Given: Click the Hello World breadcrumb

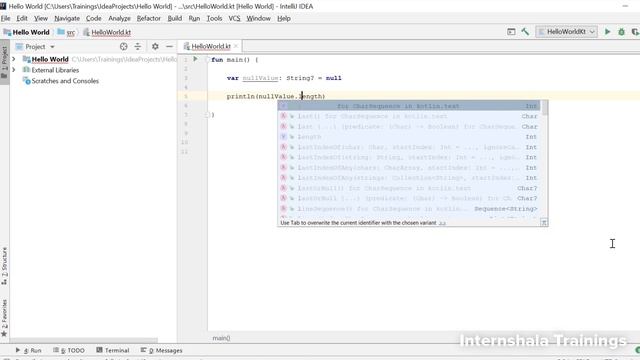Looking at the screenshot, I should coord(27,32).
